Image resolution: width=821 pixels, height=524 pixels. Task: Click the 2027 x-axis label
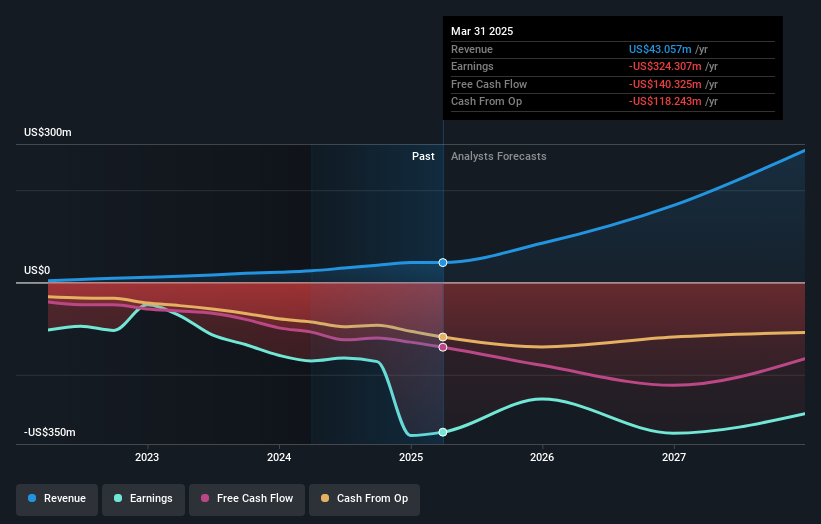point(674,457)
